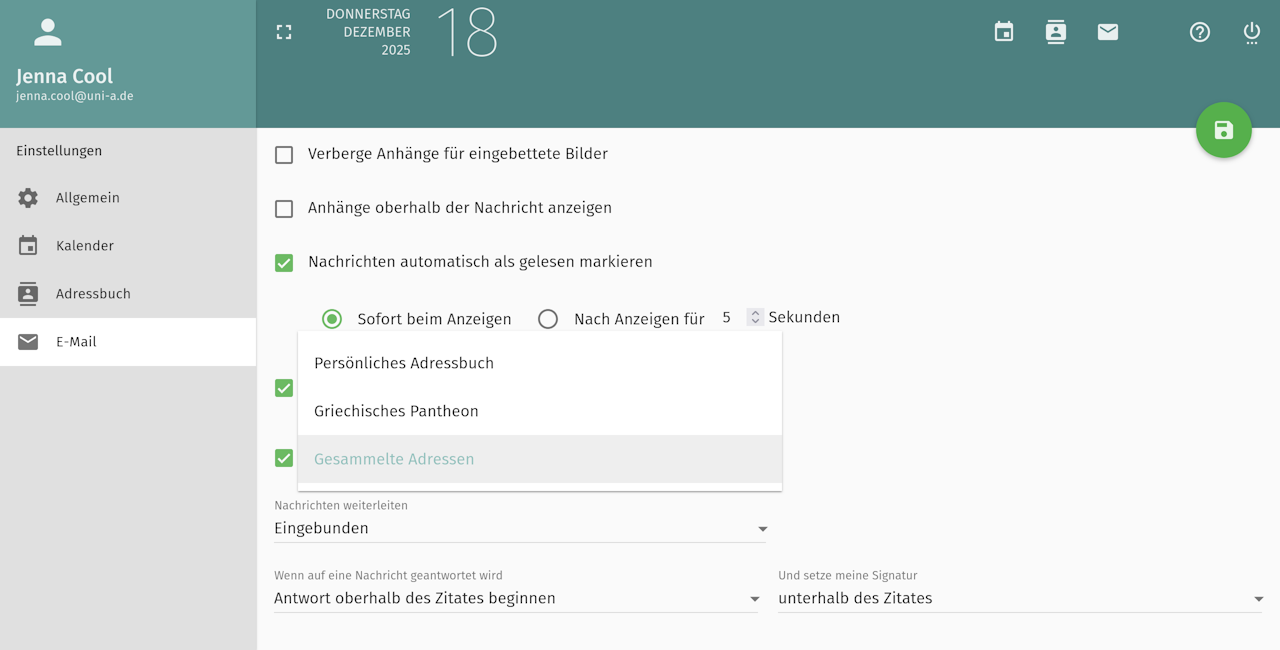Open the signature placement dropdown
The width and height of the screenshot is (1280, 650).
click(x=1020, y=598)
